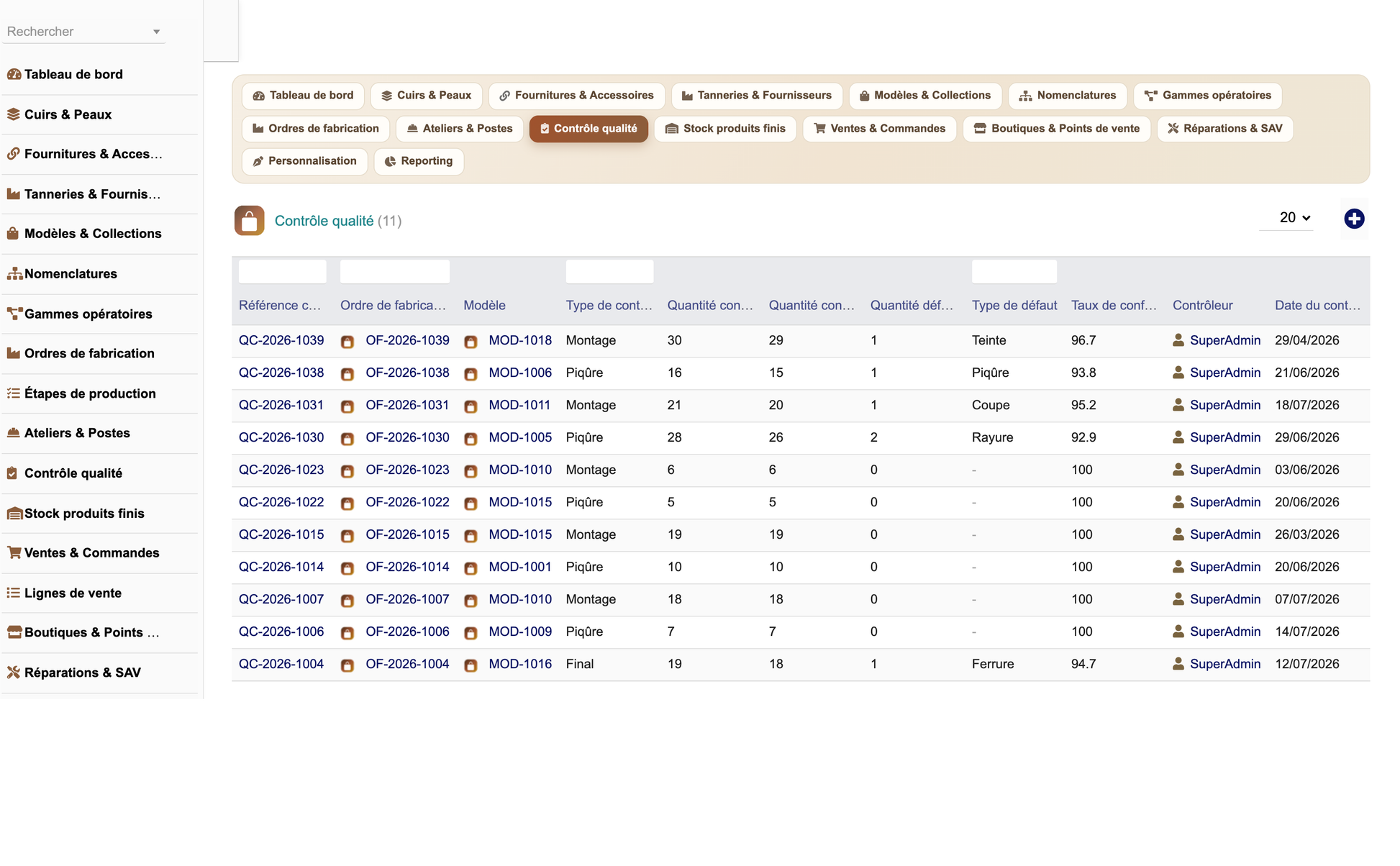Viewport: 1400px width, 866px height.
Task: Open the Cuirs & Peaux tab
Action: pyautogui.click(x=427, y=95)
